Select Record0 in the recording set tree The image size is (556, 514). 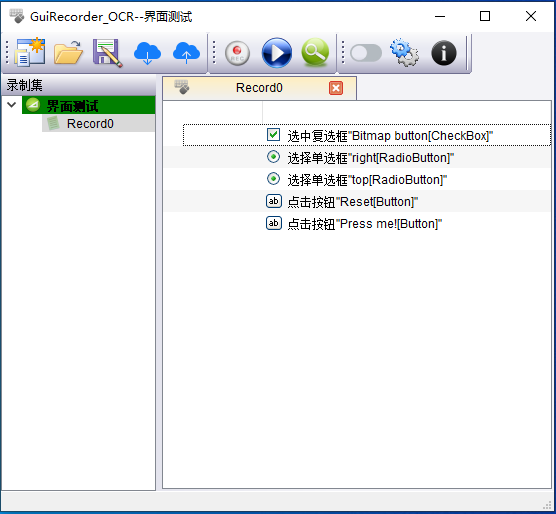98,124
